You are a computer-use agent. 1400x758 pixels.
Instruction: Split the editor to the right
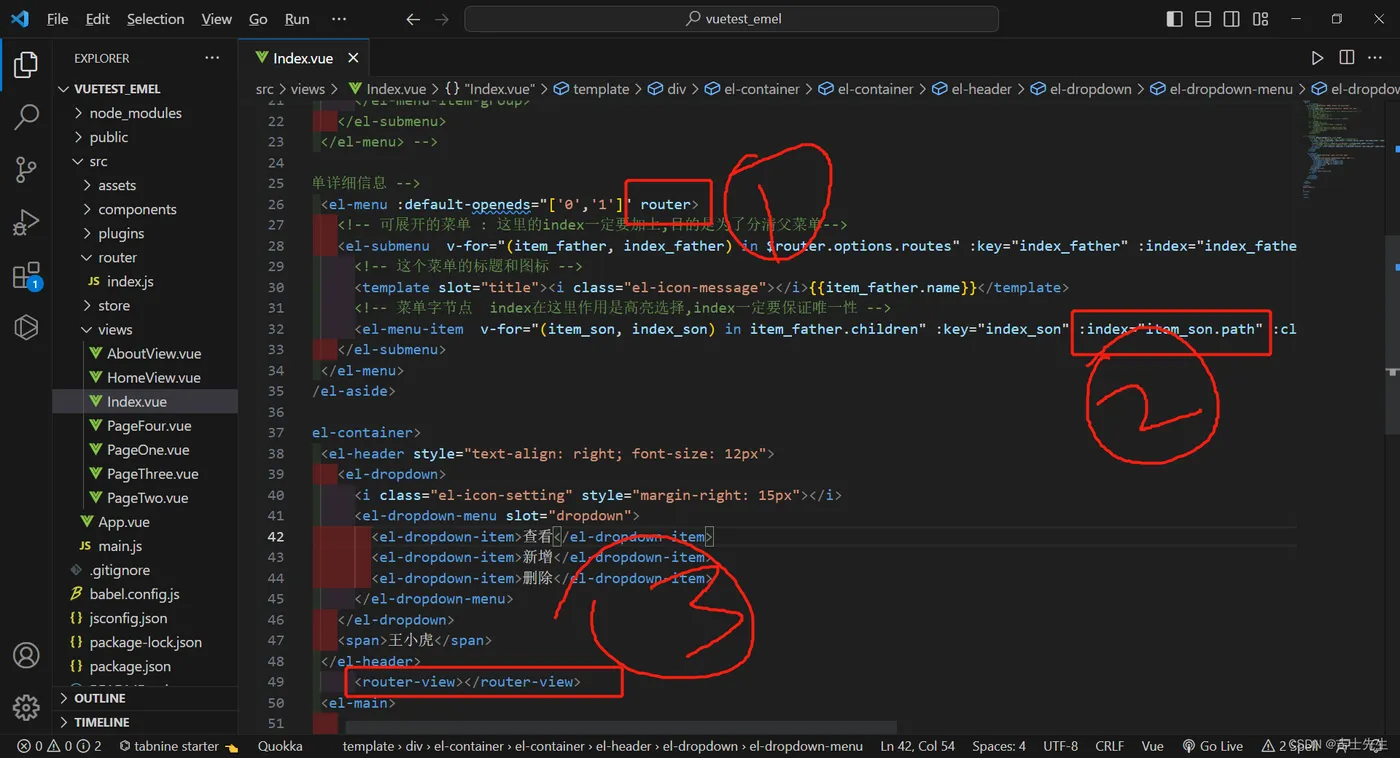1347,58
